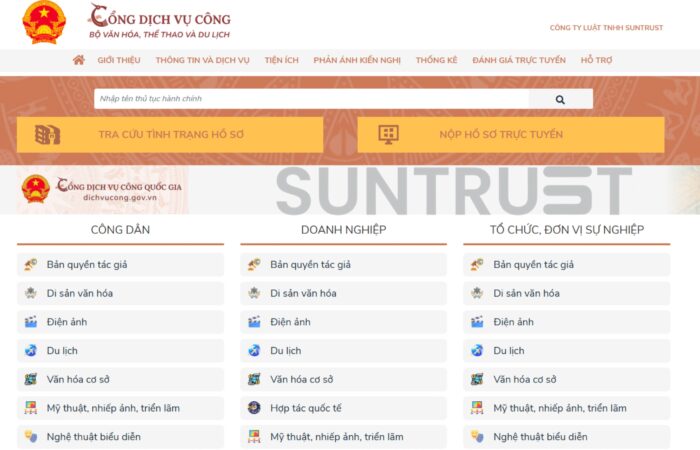This screenshot has width=700, height=450.
Task: Open Bản quyền tác giả text under Công dân
Action: click(x=87, y=265)
